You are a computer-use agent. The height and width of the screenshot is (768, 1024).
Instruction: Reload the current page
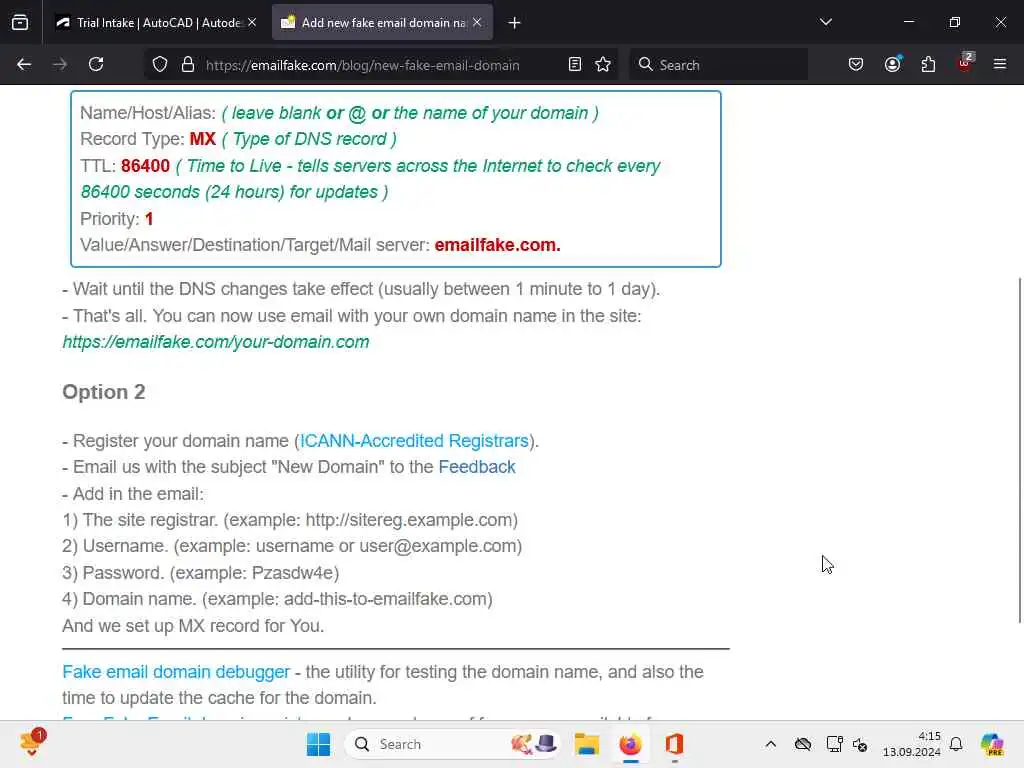(96, 64)
